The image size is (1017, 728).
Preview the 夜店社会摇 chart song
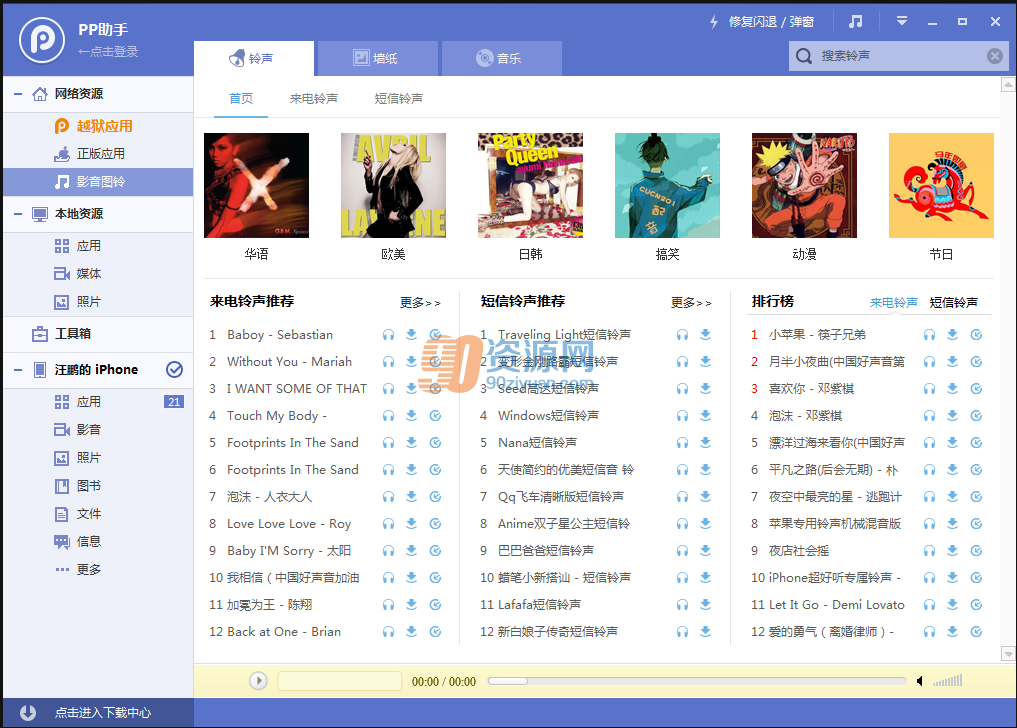click(929, 551)
